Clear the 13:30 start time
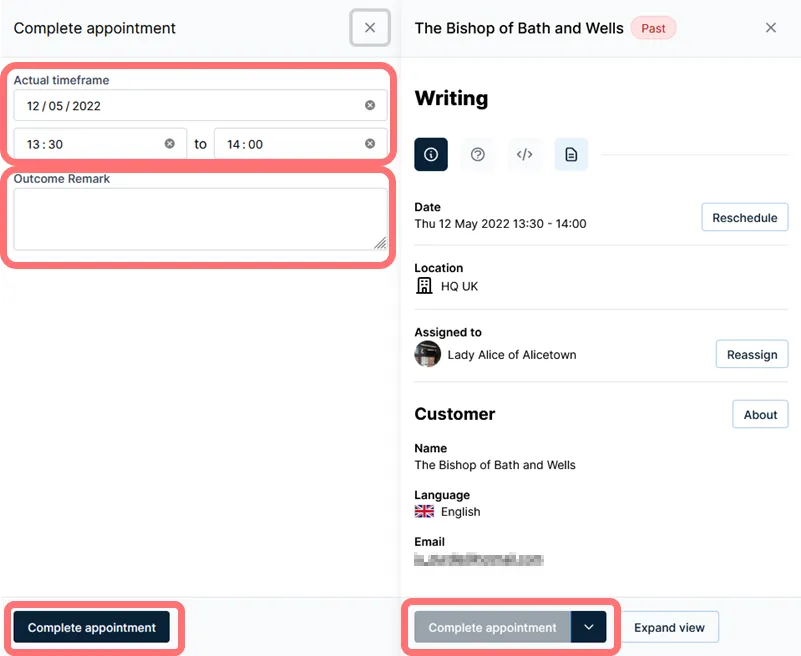This screenshot has height=656, width=801. tap(170, 144)
